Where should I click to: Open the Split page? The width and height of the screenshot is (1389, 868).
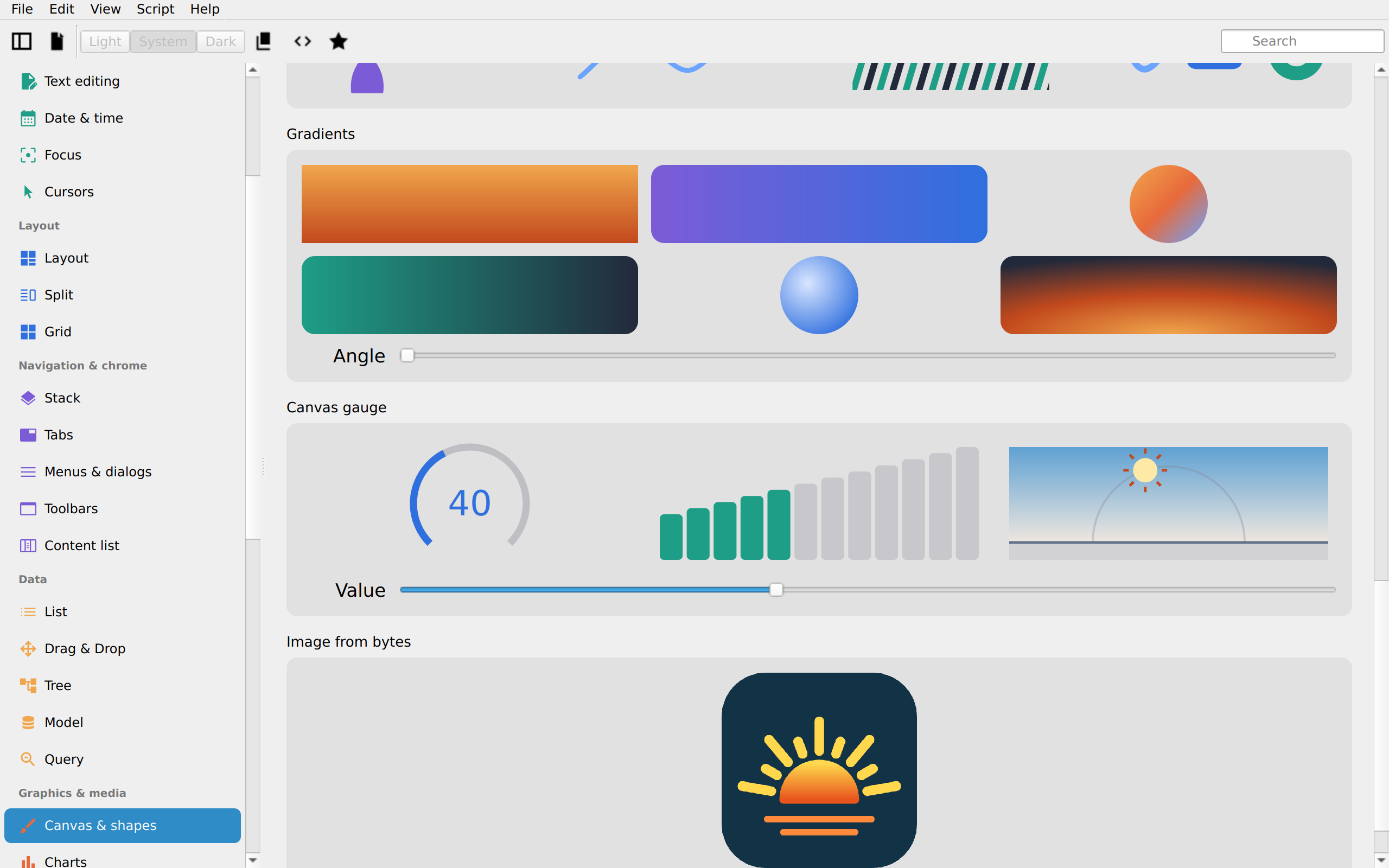(x=122, y=295)
